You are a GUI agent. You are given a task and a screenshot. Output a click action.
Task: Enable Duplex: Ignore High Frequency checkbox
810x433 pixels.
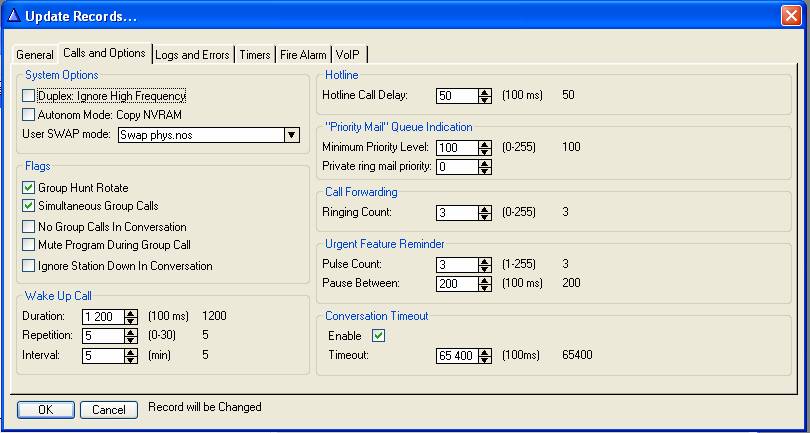(x=29, y=96)
